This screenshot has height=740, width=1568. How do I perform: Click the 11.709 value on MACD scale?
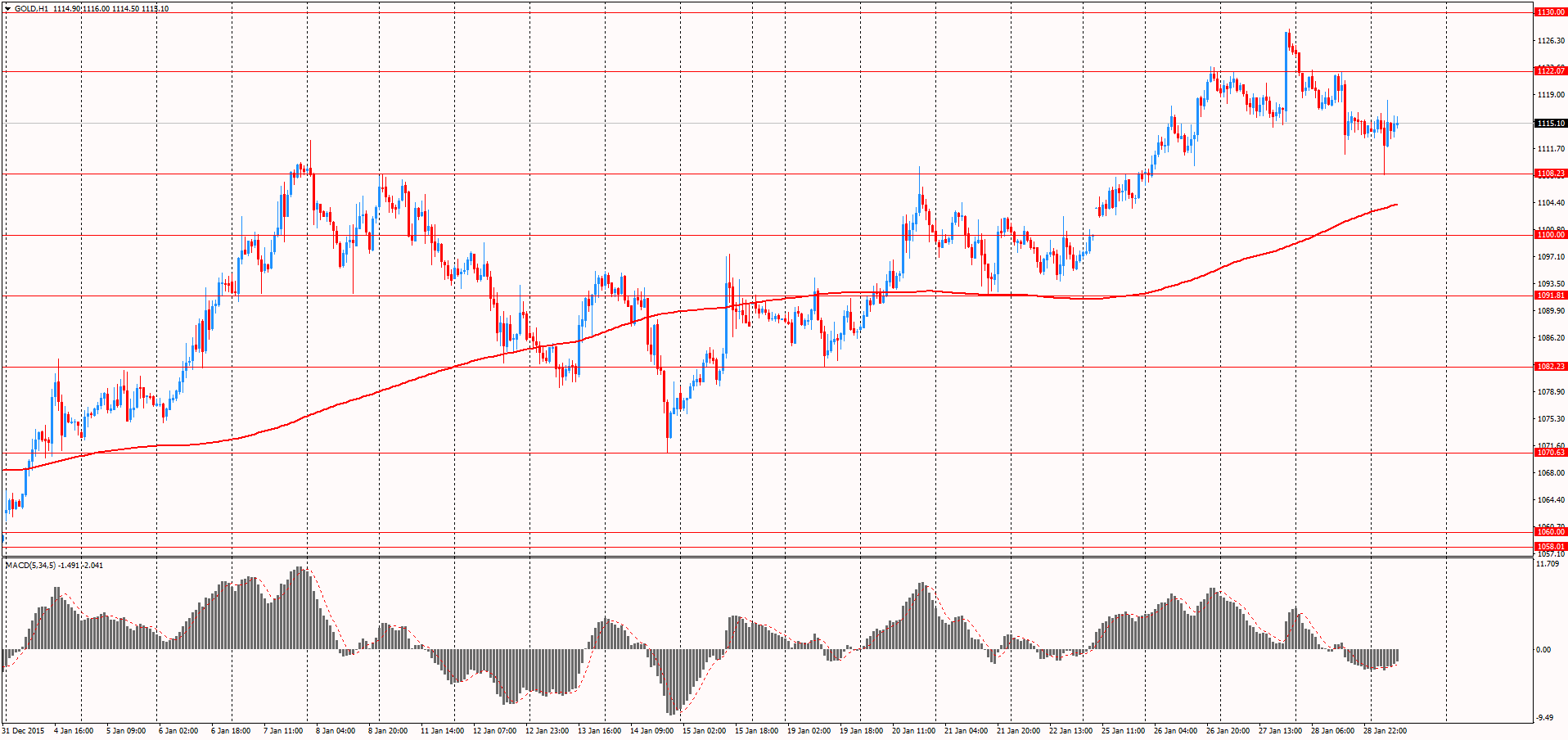[x=1548, y=564]
